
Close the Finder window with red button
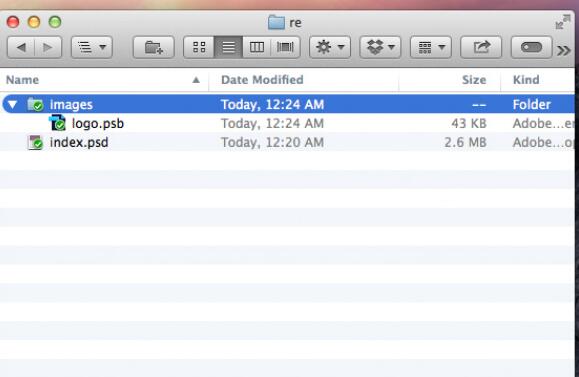point(13,22)
